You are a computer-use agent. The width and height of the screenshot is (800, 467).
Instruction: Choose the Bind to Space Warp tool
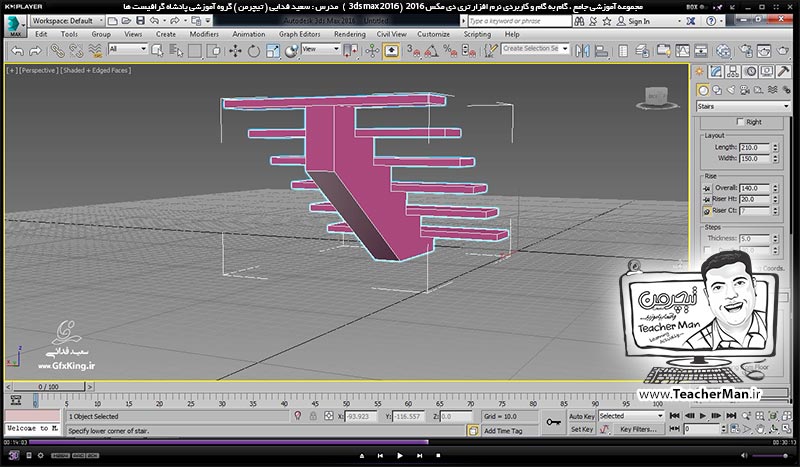coord(95,51)
